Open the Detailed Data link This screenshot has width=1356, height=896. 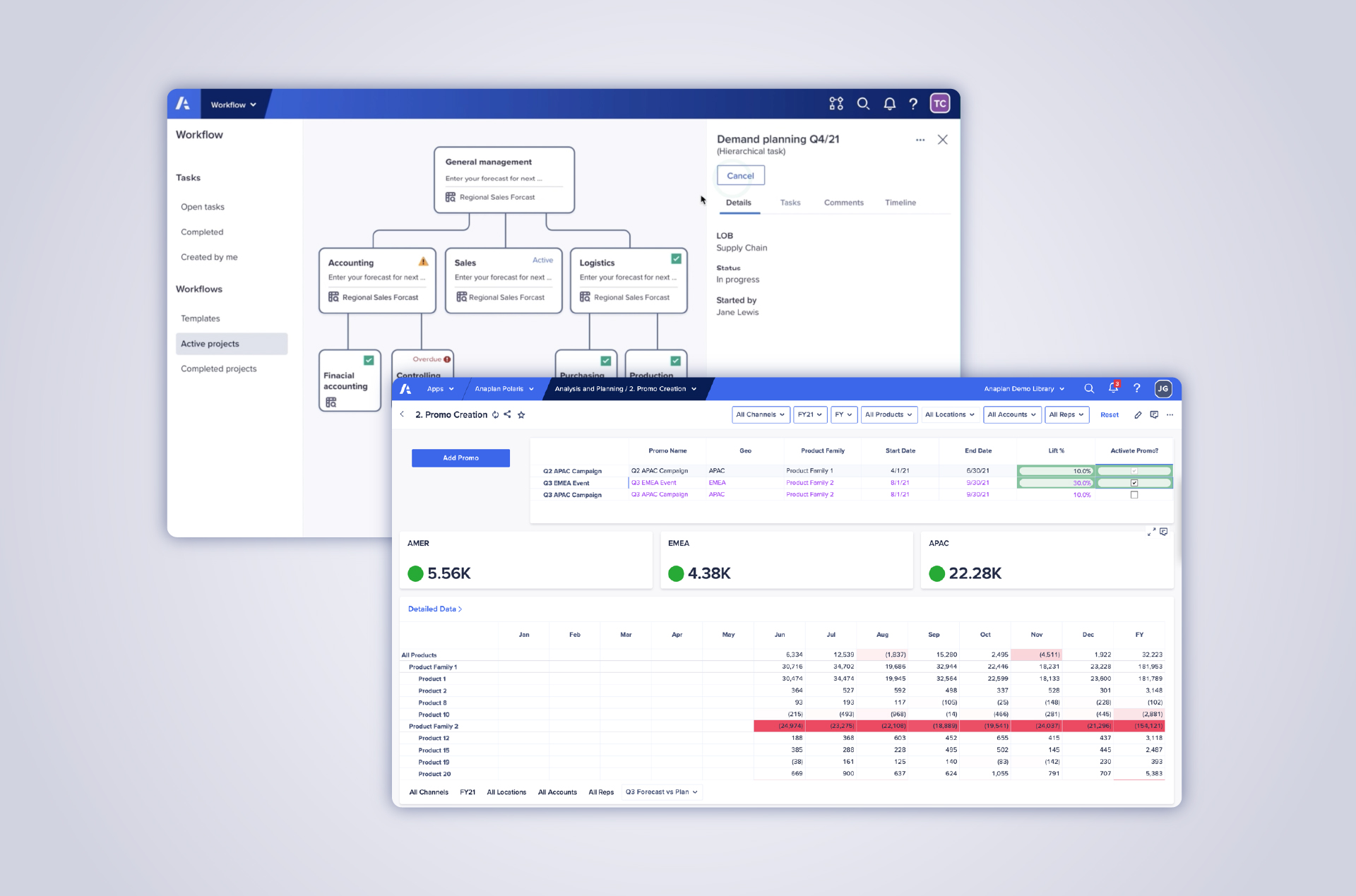point(435,609)
